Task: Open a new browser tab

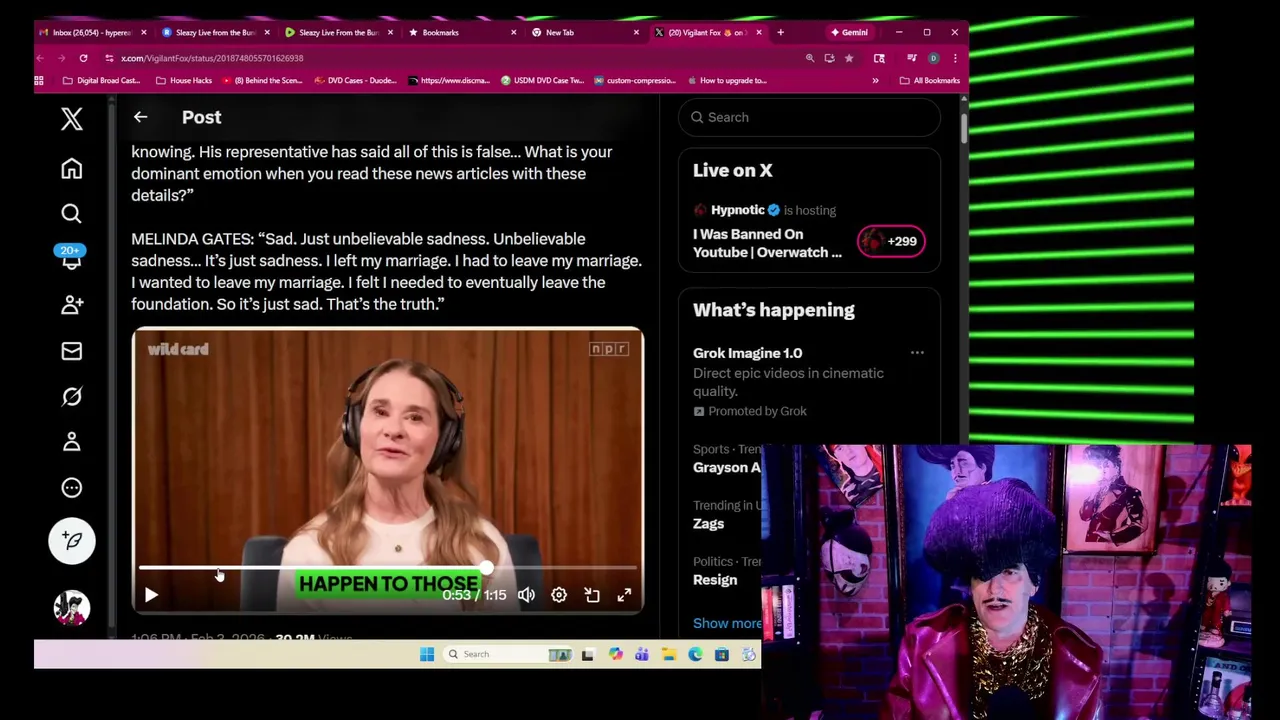Action: point(780,32)
